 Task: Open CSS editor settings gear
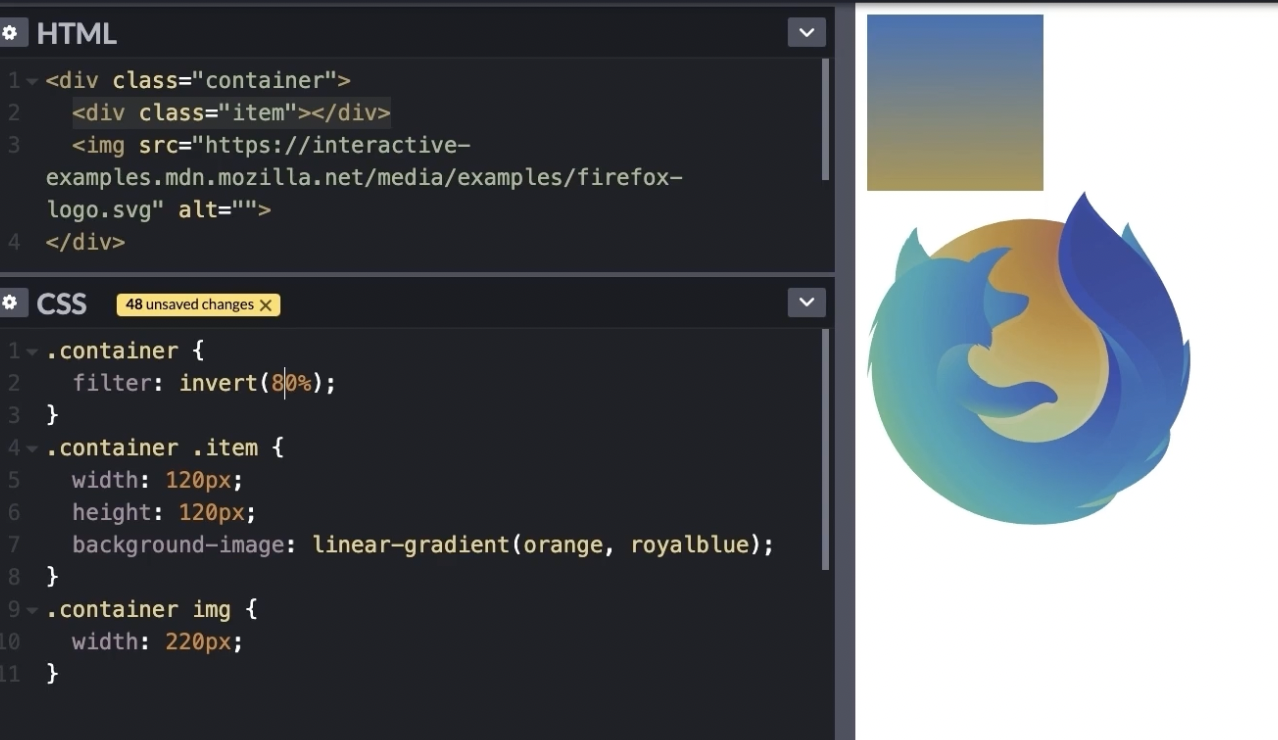pos(10,303)
